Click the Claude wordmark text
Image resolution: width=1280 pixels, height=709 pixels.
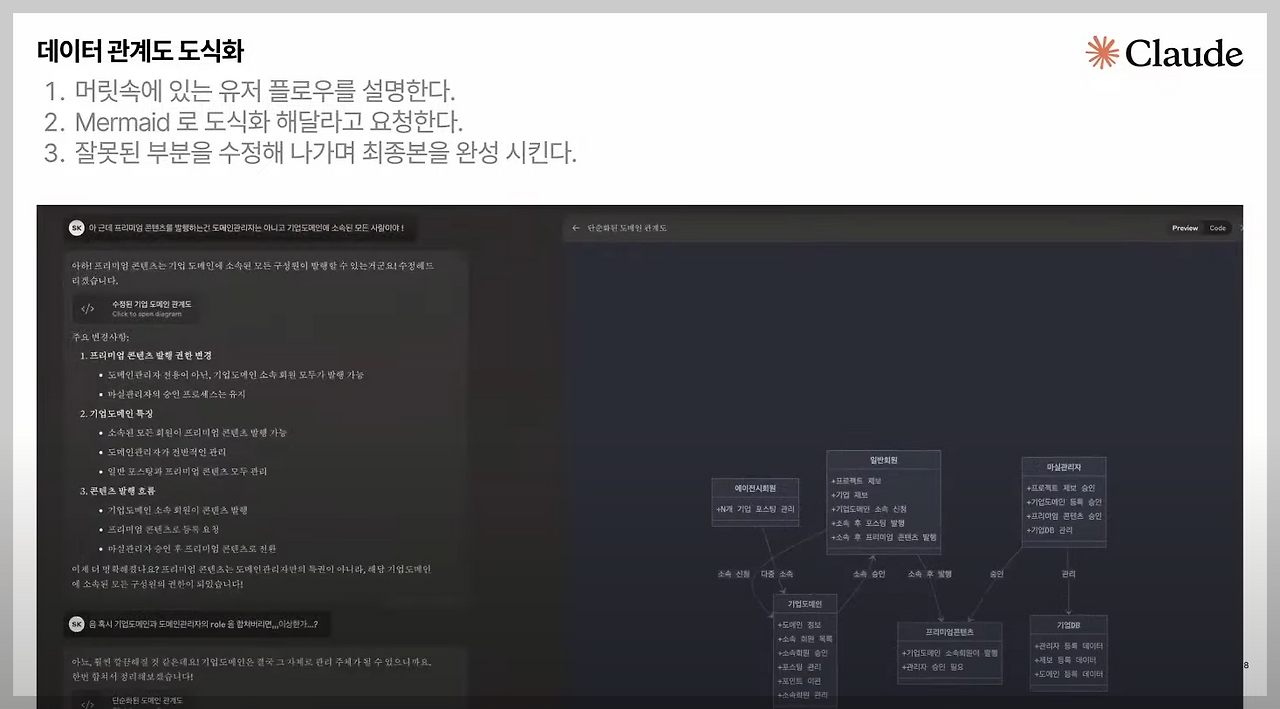[1185, 53]
